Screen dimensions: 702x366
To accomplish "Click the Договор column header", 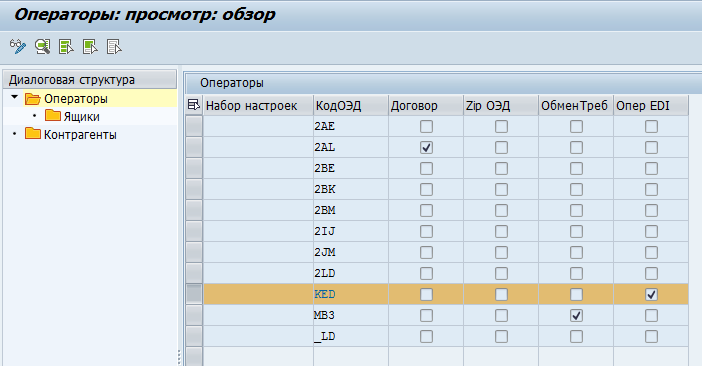I will click(426, 106).
